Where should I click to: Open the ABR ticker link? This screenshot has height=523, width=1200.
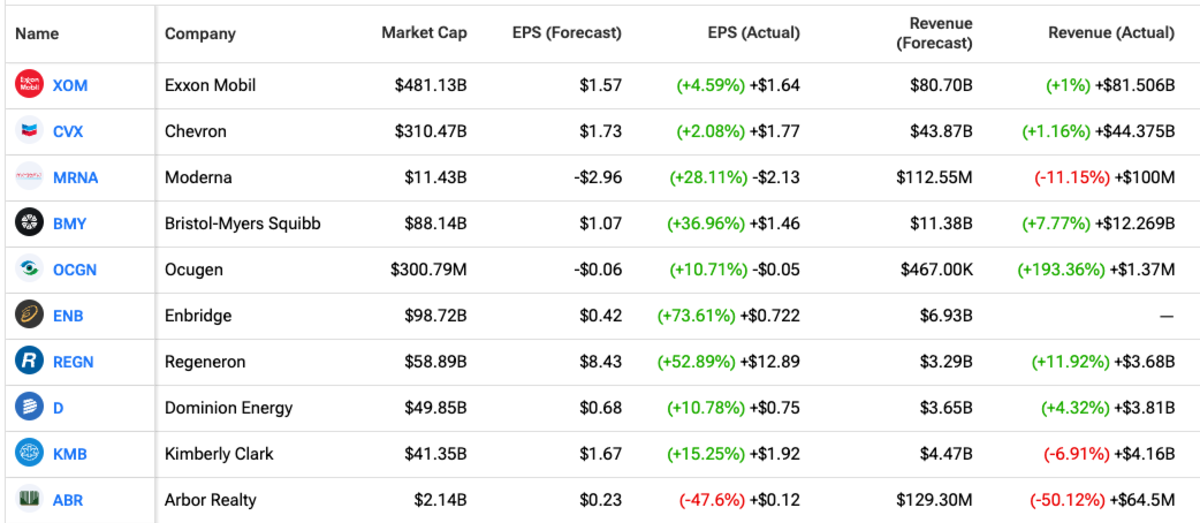point(68,500)
